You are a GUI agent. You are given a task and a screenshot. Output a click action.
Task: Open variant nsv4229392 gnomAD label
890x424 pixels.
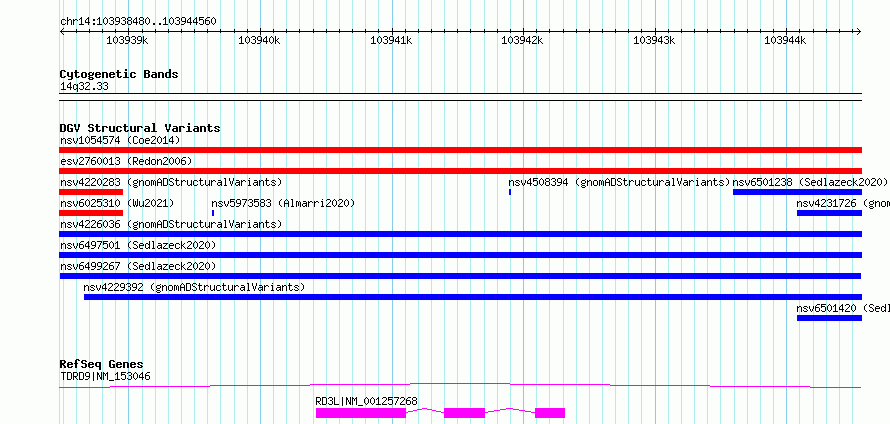point(194,288)
